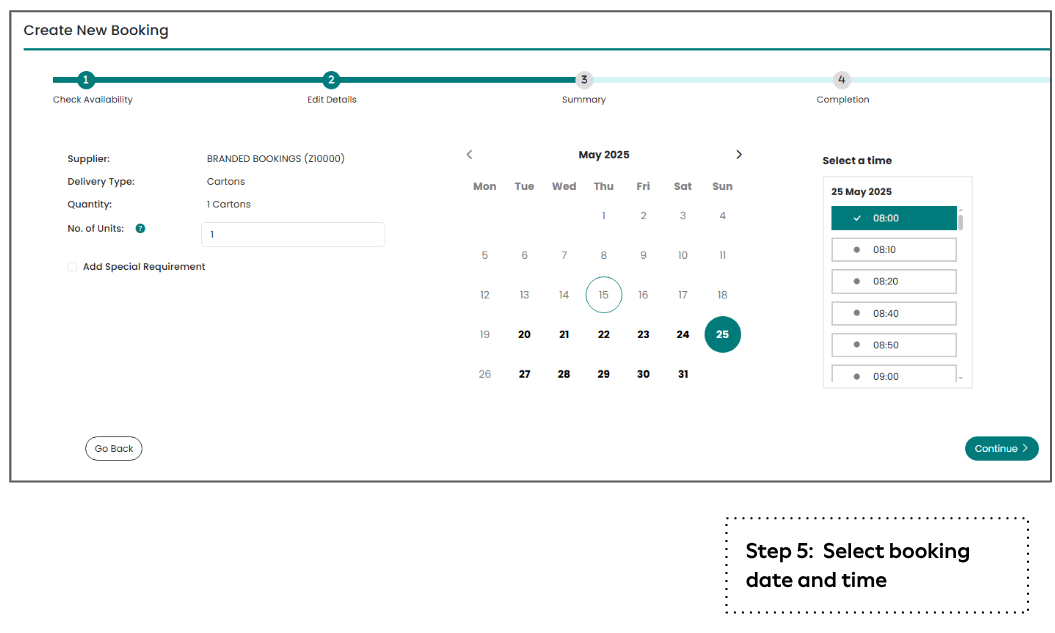
Task: Click step 1 Check Availability circle
Action: [x=86, y=80]
